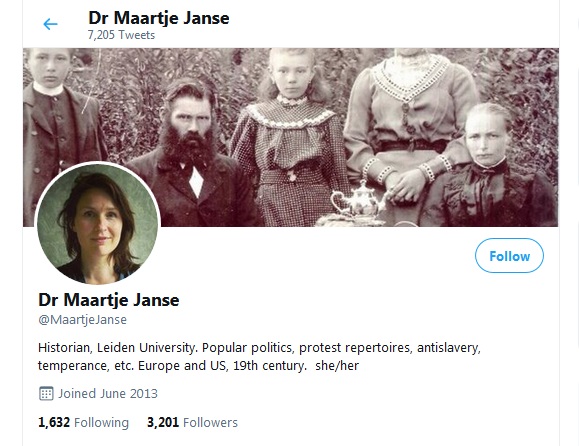Click the Dr Maartje Janse header title
This screenshot has width=579, height=446.
[x=159, y=18]
